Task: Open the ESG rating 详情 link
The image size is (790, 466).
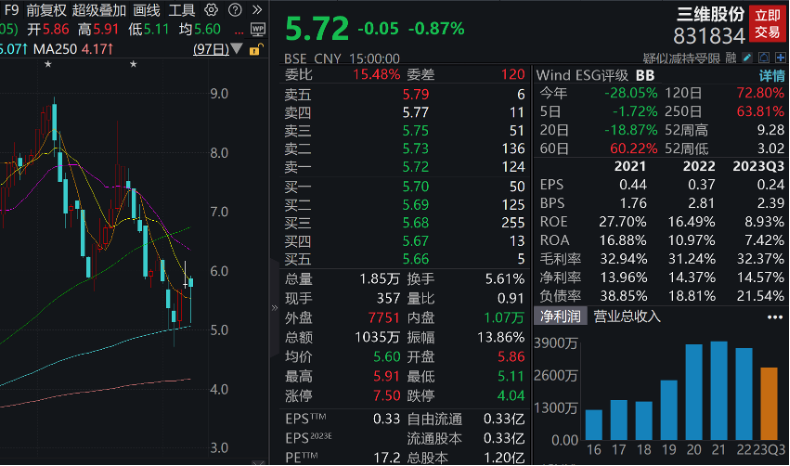Action: click(x=771, y=75)
